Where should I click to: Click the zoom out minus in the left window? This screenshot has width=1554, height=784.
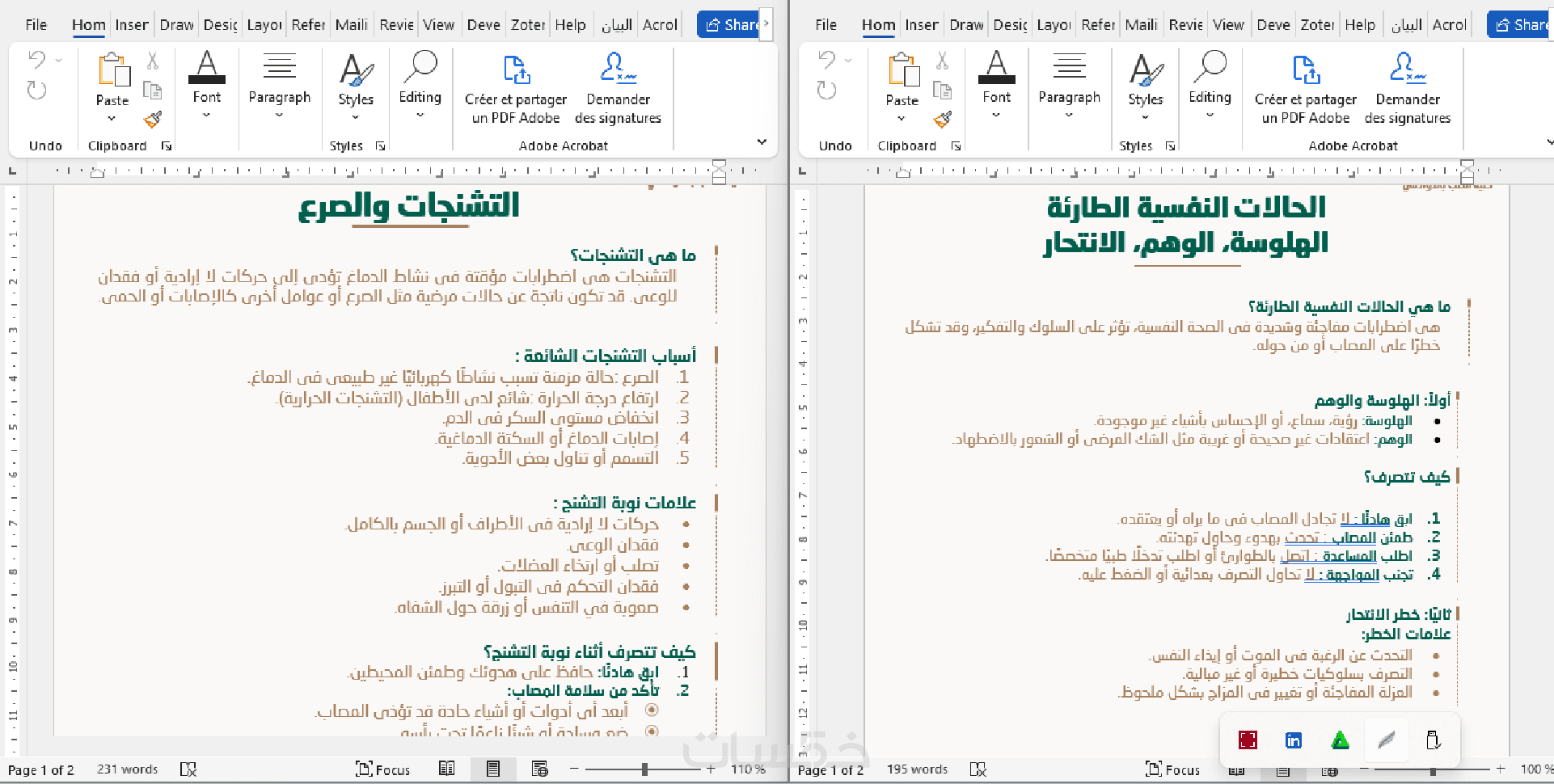point(574,769)
